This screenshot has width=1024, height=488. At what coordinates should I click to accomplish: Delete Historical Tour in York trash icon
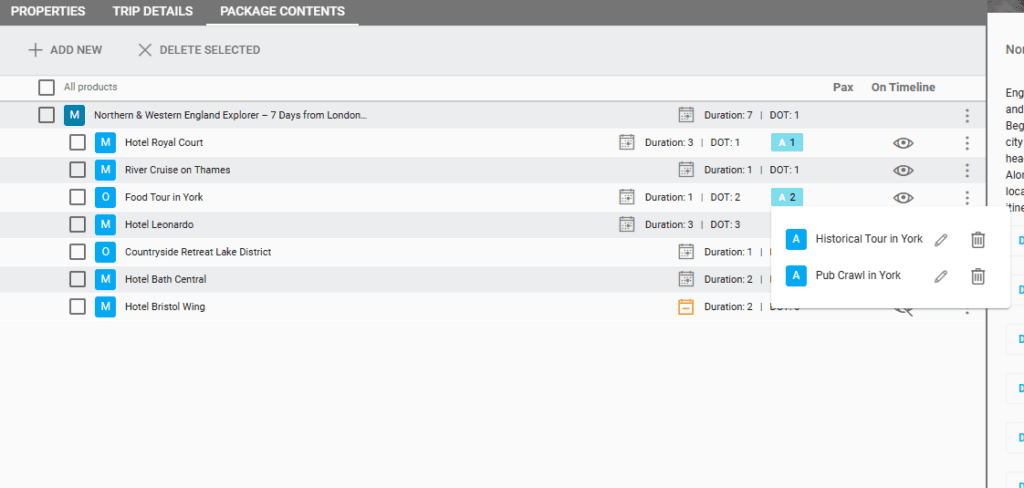click(978, 240)
